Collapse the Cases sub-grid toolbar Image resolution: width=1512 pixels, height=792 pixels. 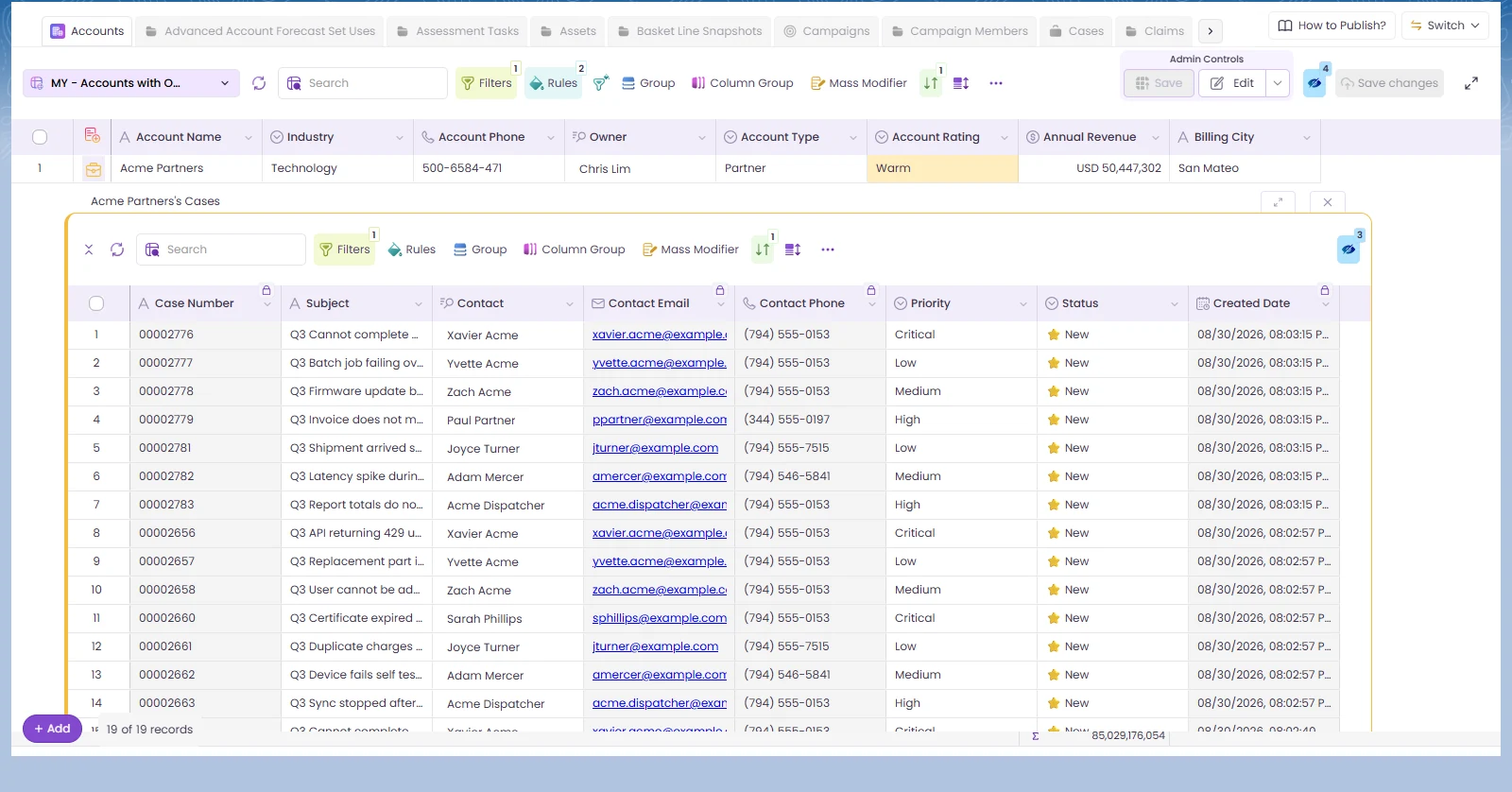[x=89, y=250]
